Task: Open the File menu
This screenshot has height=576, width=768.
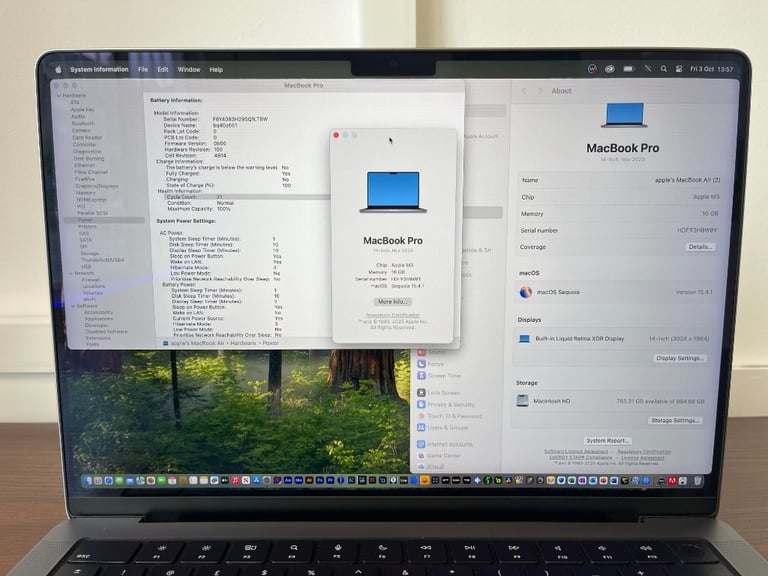Action: [x=143, y=70]
